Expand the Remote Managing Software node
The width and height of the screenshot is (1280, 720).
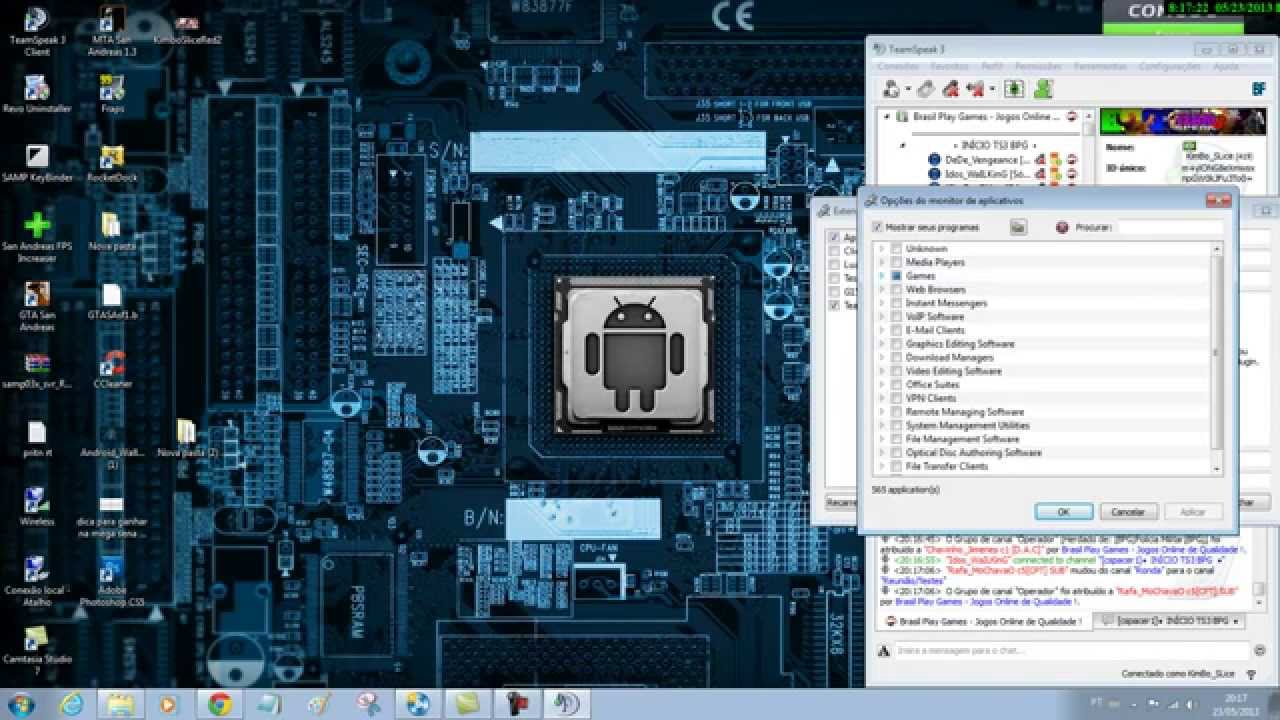pos(882,411)
